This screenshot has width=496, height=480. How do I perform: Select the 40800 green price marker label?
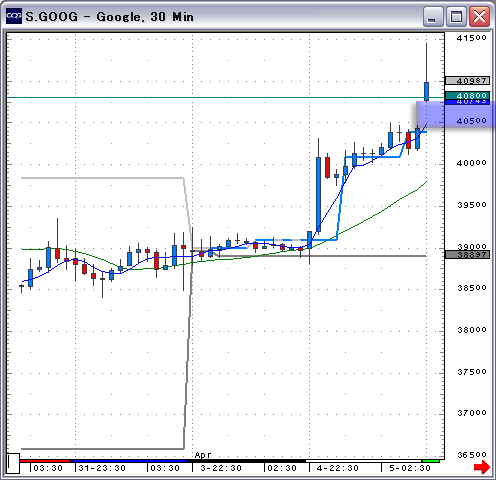[467, 95]
